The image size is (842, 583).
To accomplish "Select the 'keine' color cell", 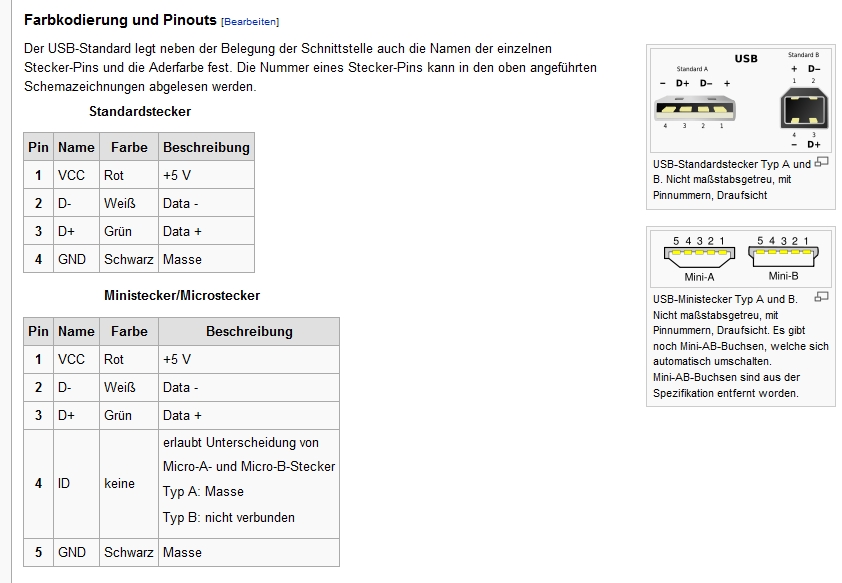I will (x=129, y=483).
